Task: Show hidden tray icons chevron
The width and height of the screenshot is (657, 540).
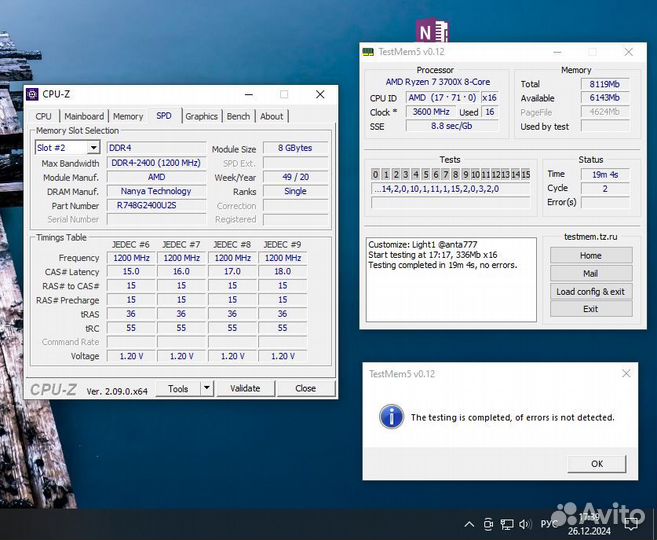Action: (470, 524)
